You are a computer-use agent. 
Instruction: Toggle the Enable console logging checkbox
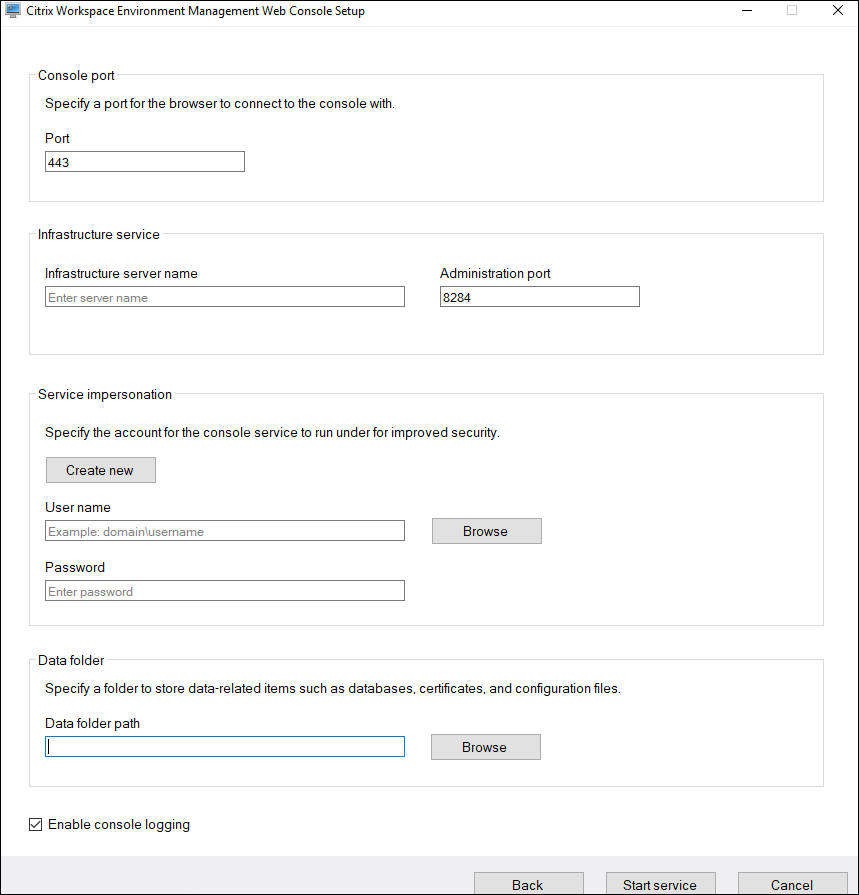tap(35, 824)
